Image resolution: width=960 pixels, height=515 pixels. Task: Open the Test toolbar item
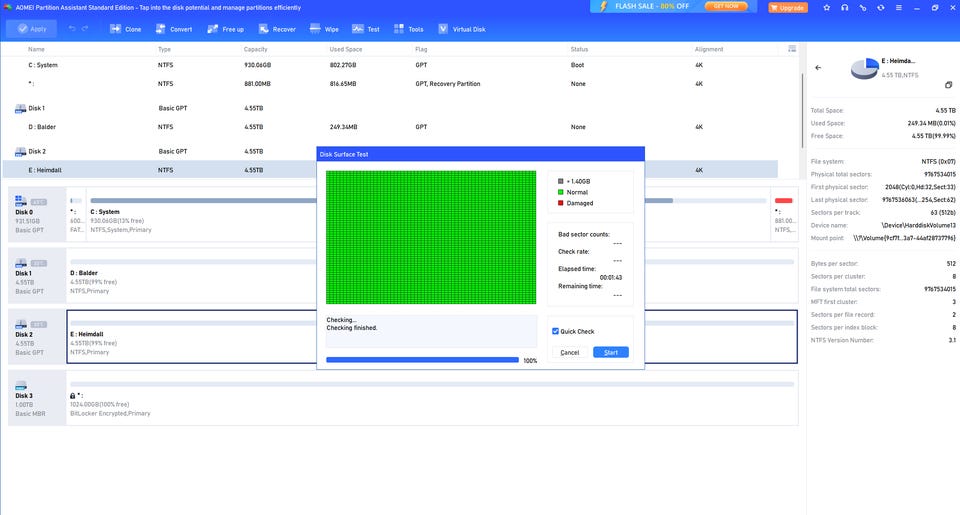(366, 29)
